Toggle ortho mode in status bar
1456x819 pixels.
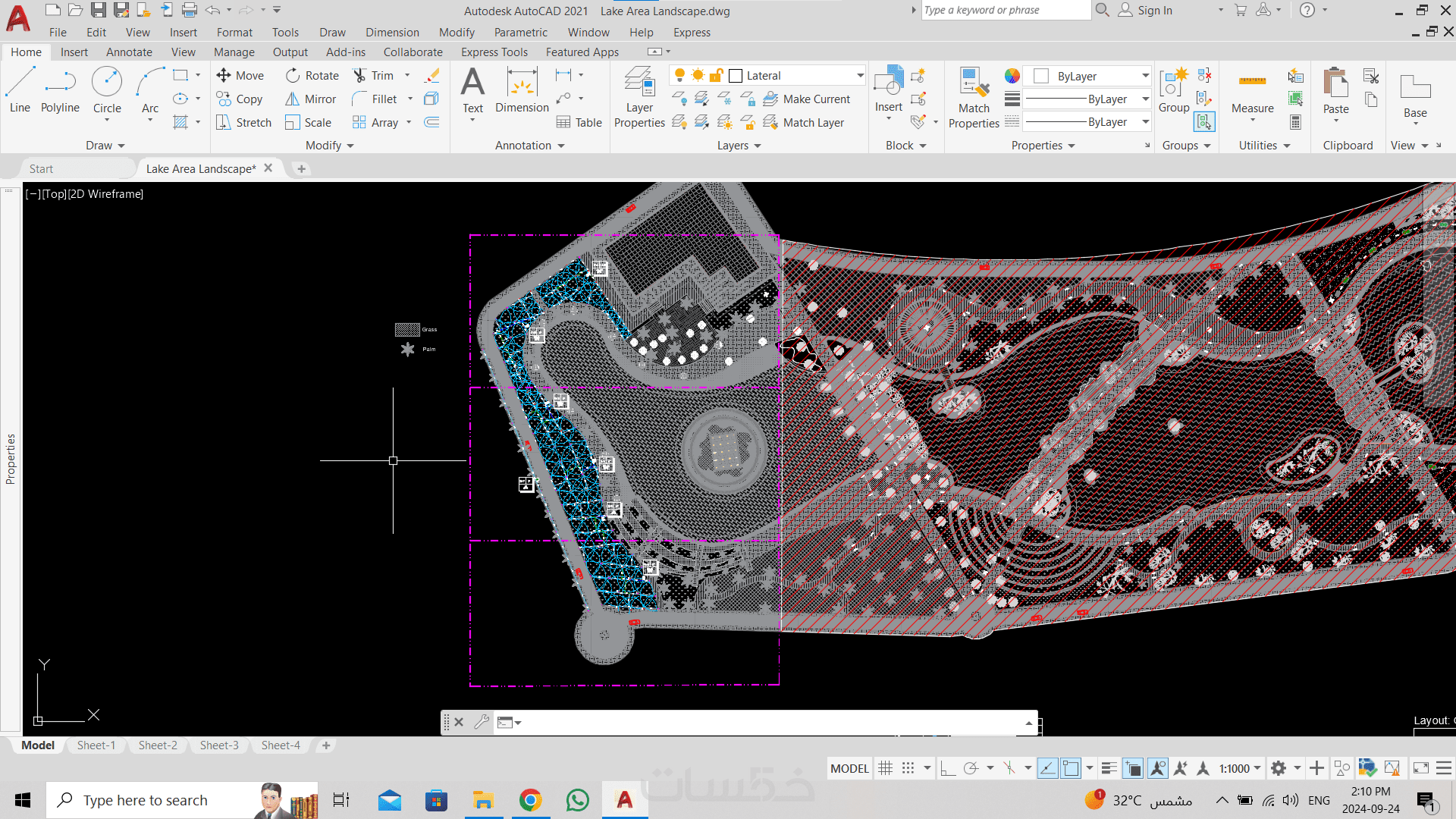(947, 768)
